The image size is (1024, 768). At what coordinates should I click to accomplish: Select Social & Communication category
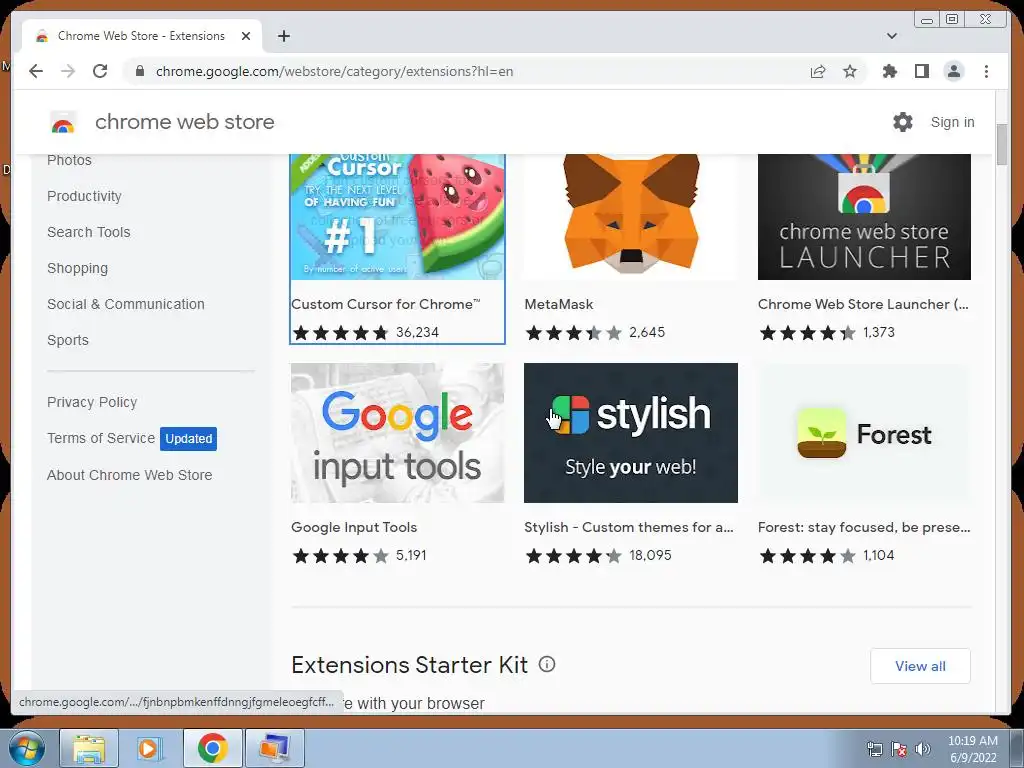126,304
